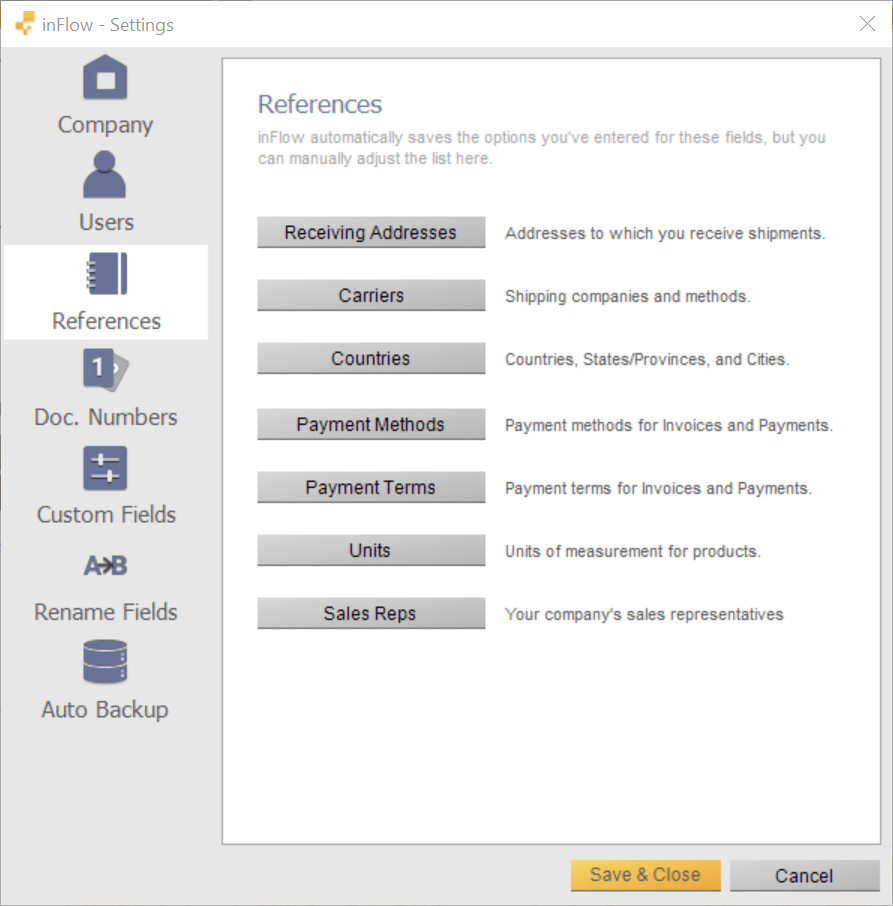Select the Users person icon
The width and height of the screenshot is (893, 906).
105,174
